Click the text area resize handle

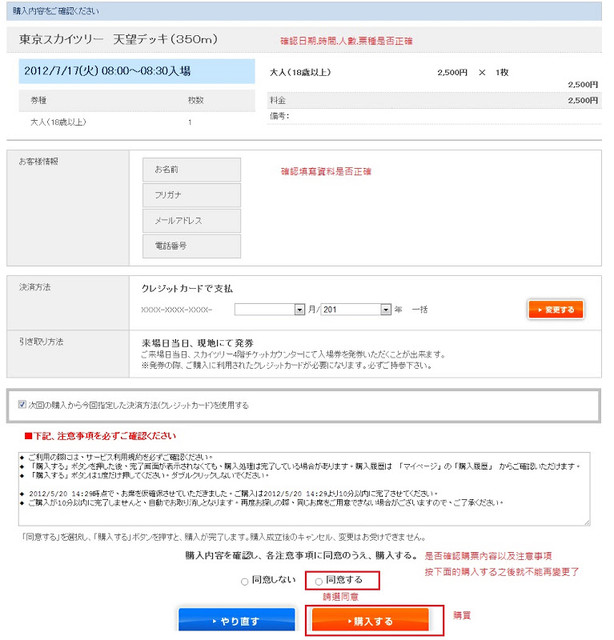(x=587, y=522)
